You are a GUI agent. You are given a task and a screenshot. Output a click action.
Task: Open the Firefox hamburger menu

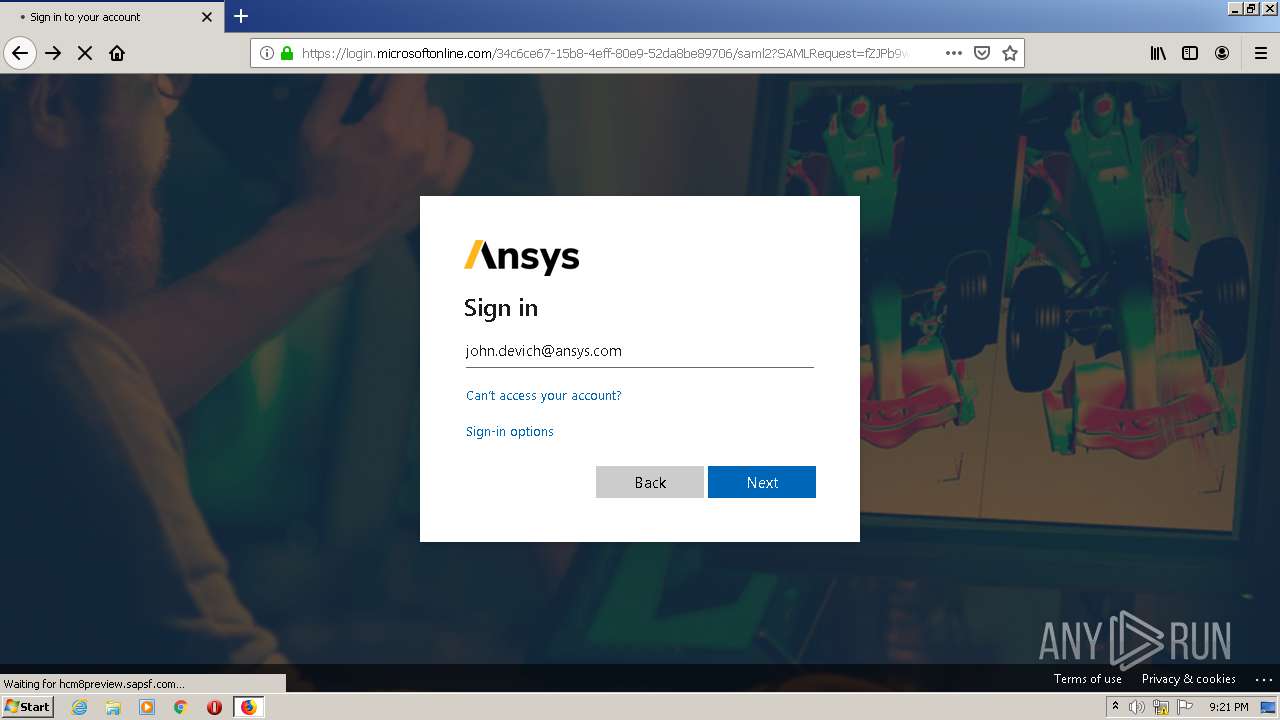point(1260,53)
